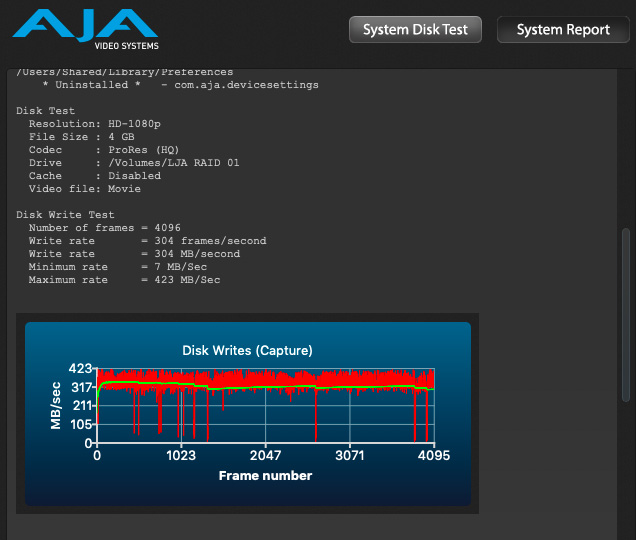
Task: Click the report's vertical scrollbar thumb
Action: (626, 315)
